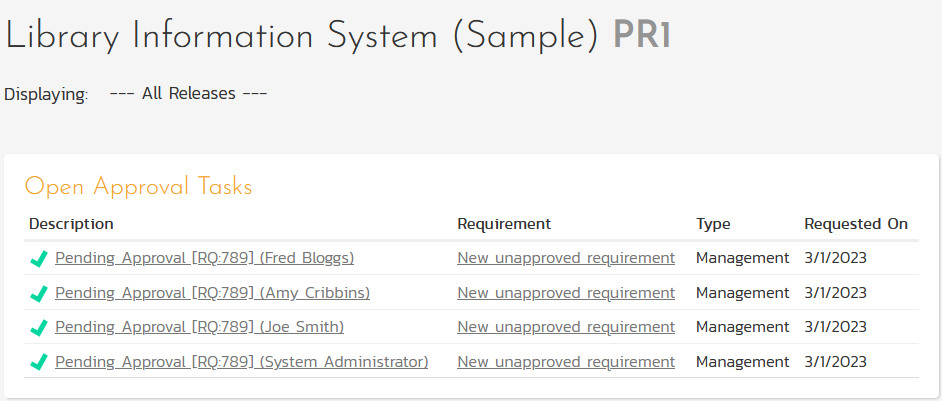This screenshot has height=401, width=942.
Task: Open Pending Approval task for Joe Smith
Action: tap(199, 327)
